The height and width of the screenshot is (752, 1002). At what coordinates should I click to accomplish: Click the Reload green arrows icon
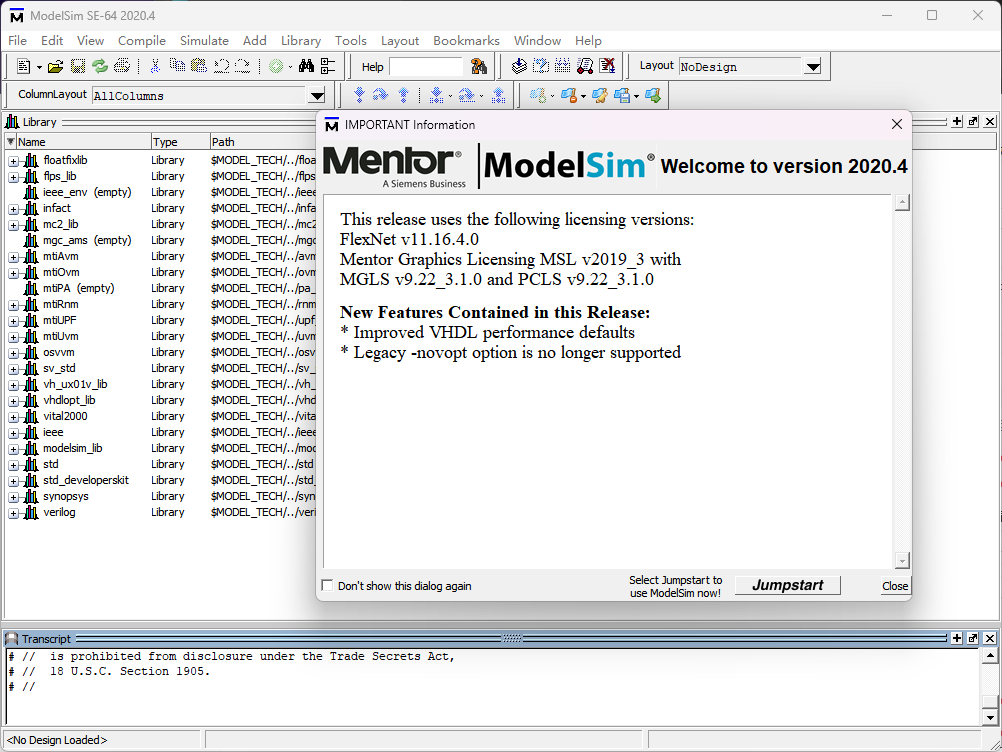pos(100,67)
